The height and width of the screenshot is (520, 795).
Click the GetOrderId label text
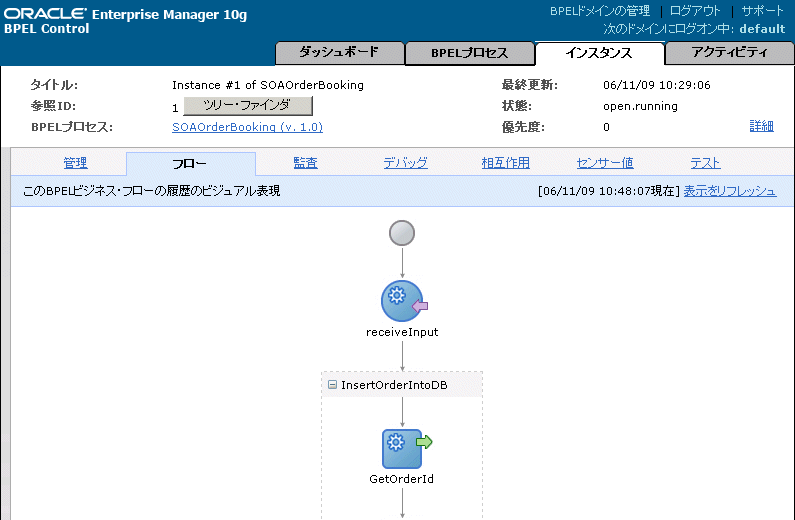tap(402, 479)
